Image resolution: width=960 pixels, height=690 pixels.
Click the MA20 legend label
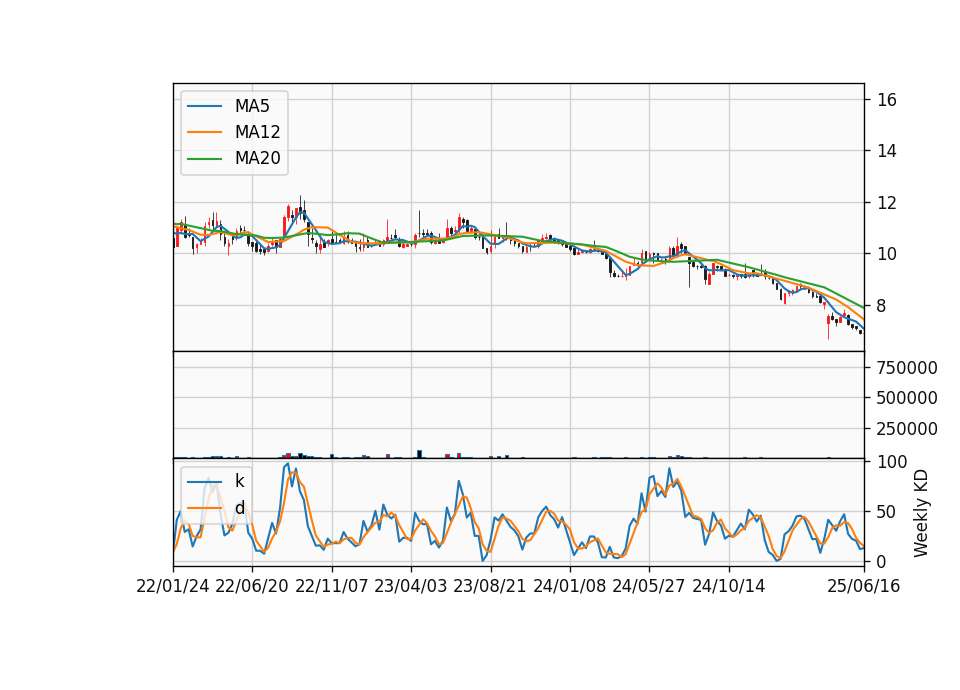click(x=257, y=159)
